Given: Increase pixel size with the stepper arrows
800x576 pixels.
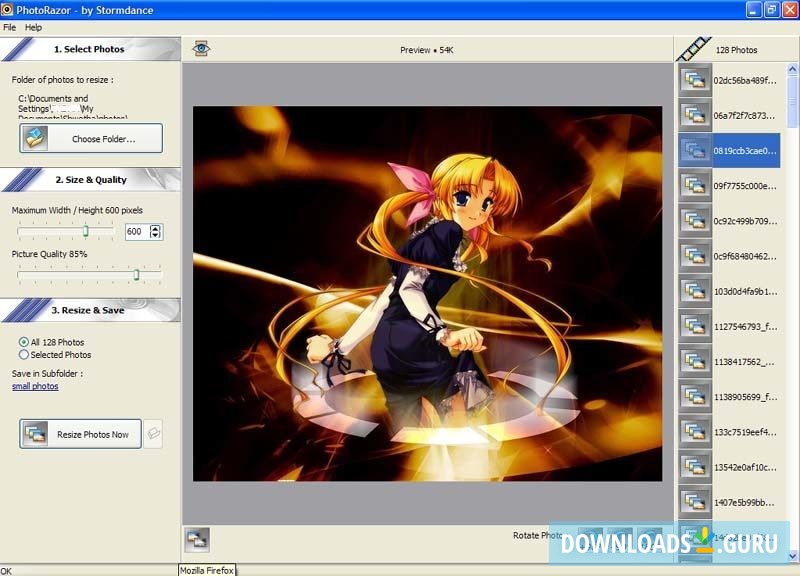Looking at the screenshot, I should point(156,228).
